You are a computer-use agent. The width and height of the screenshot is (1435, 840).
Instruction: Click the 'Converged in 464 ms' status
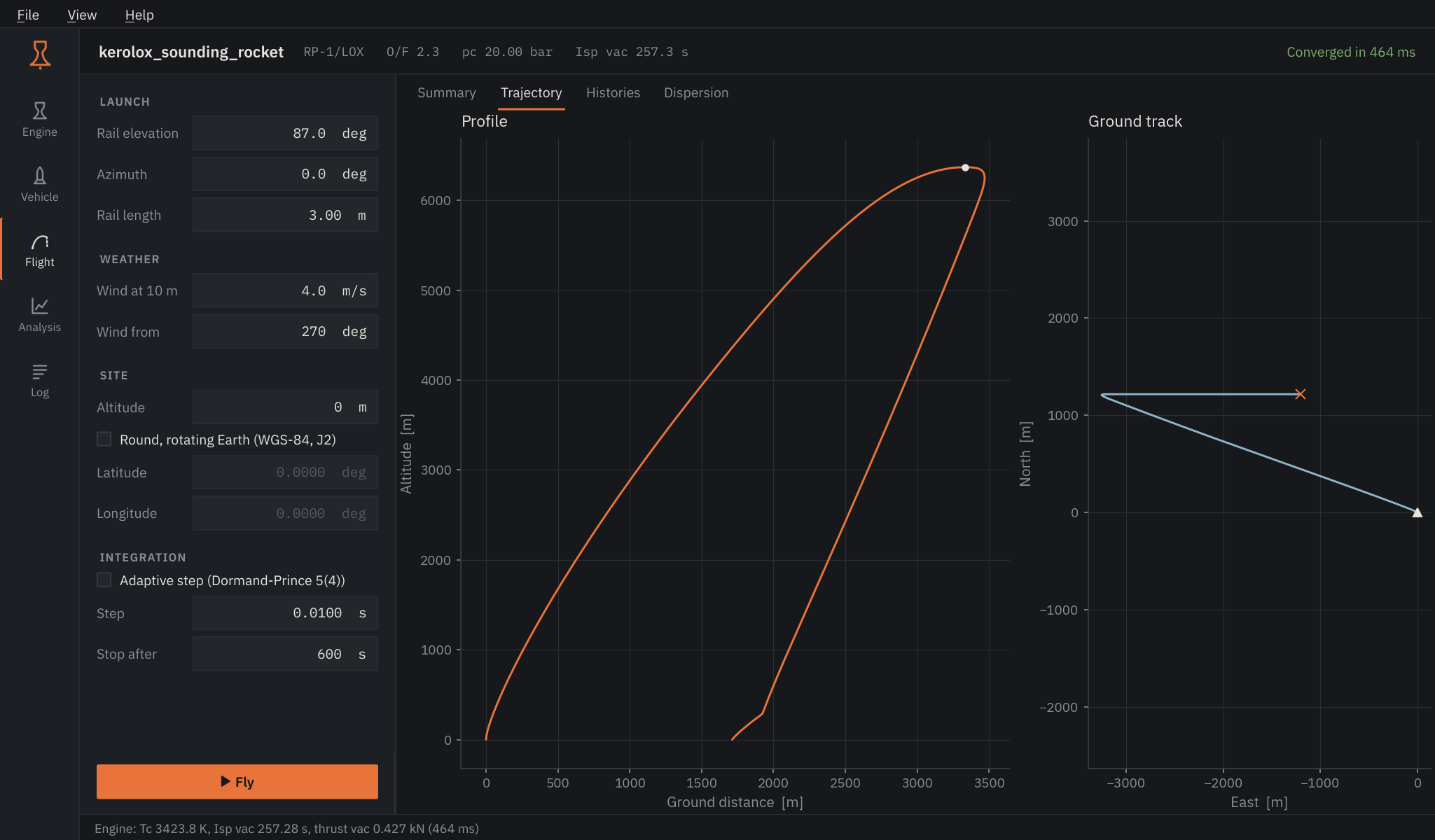[1351, 52]
